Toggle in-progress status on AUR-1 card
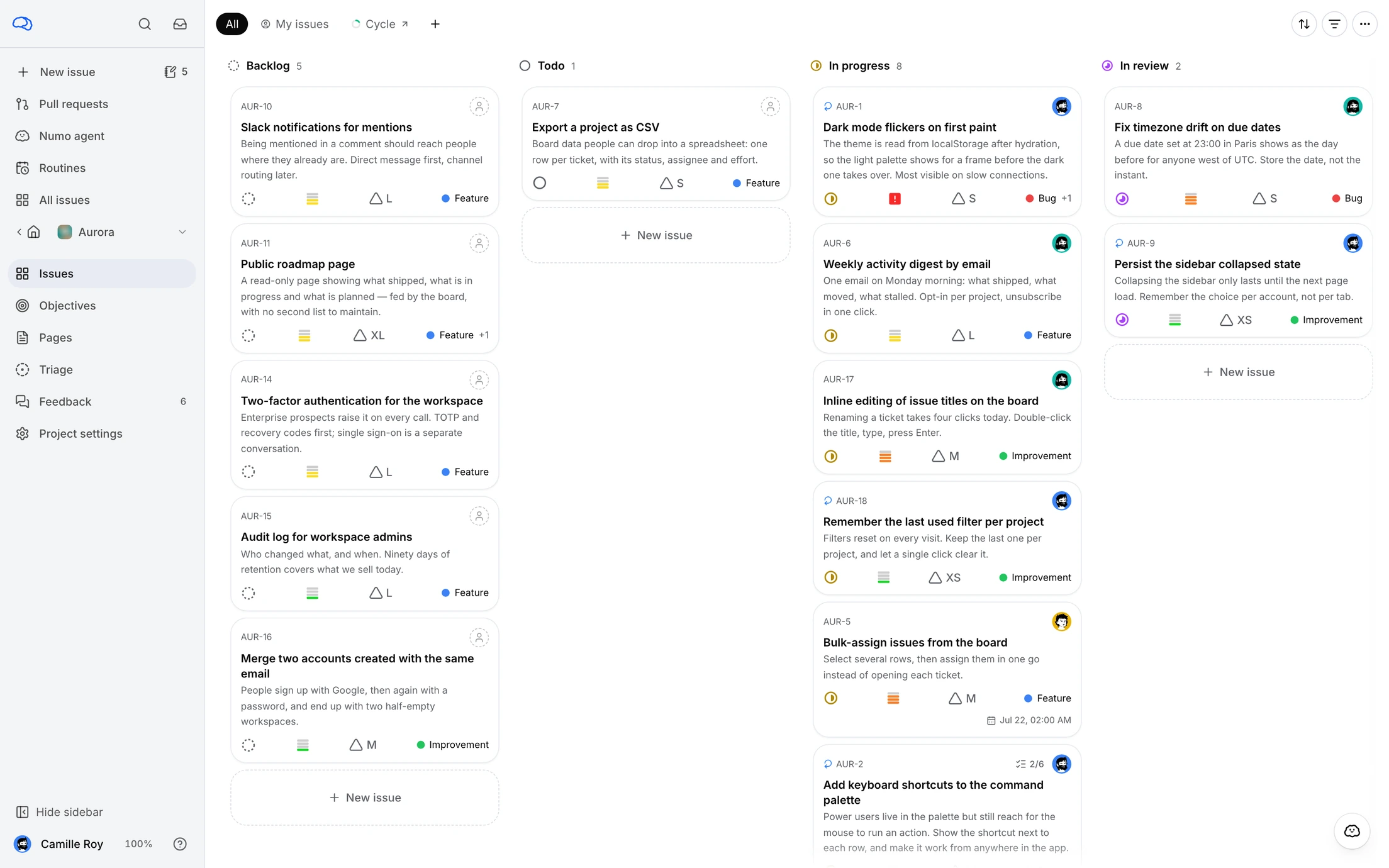The image size is (1389, 868). (831, 199)
